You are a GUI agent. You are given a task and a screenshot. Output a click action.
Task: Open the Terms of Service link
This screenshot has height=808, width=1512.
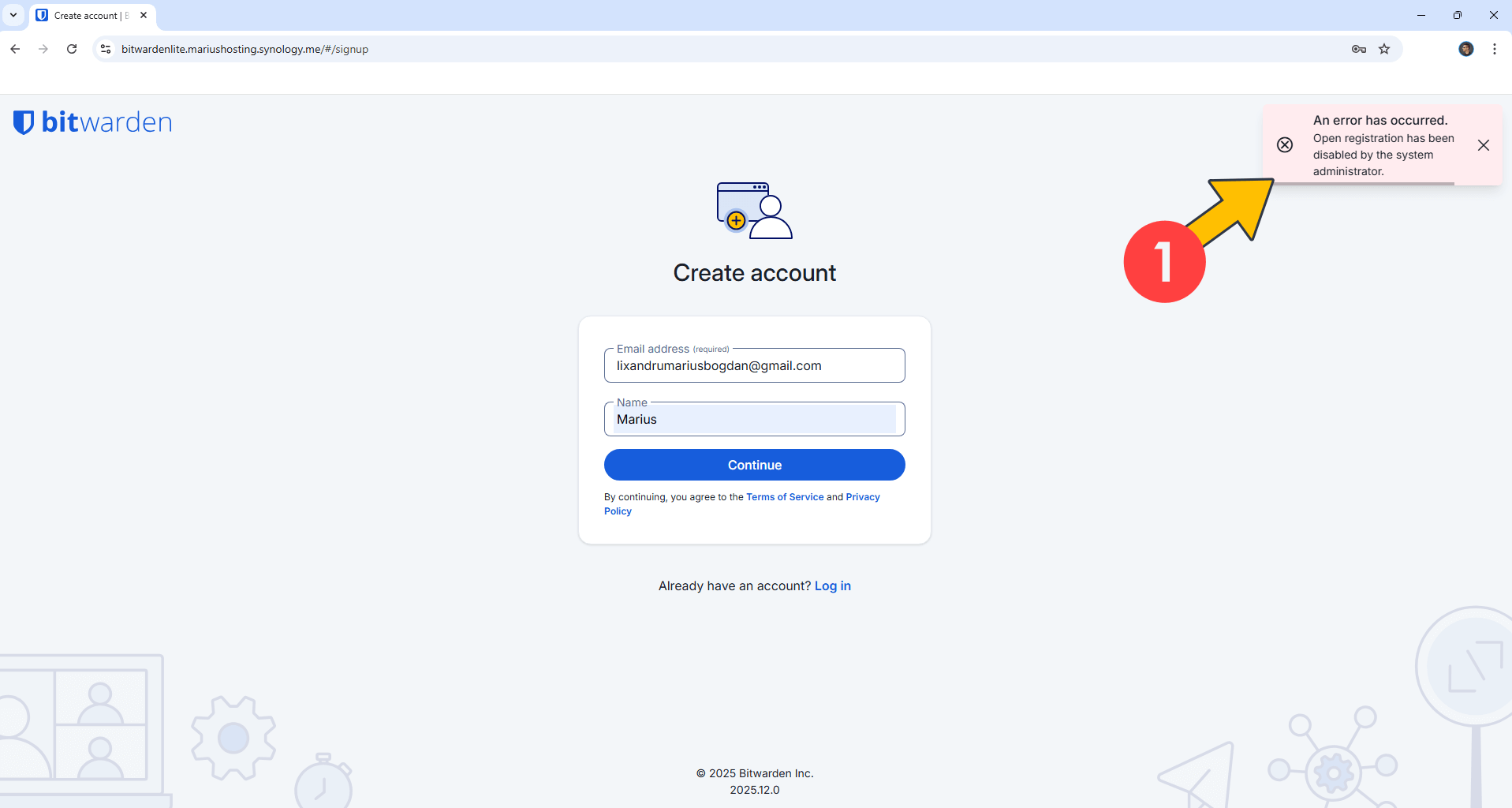point(784,496)
